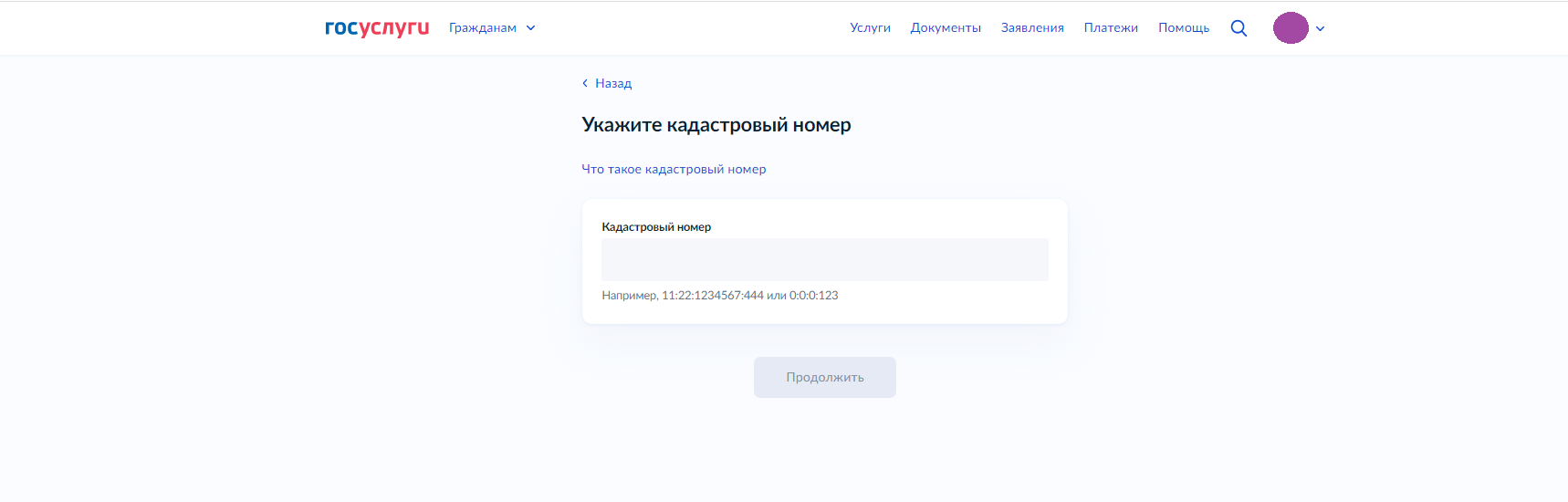Open the Услуги menu item
This screenshot has height=502, width=1568.
coord(870,28)
